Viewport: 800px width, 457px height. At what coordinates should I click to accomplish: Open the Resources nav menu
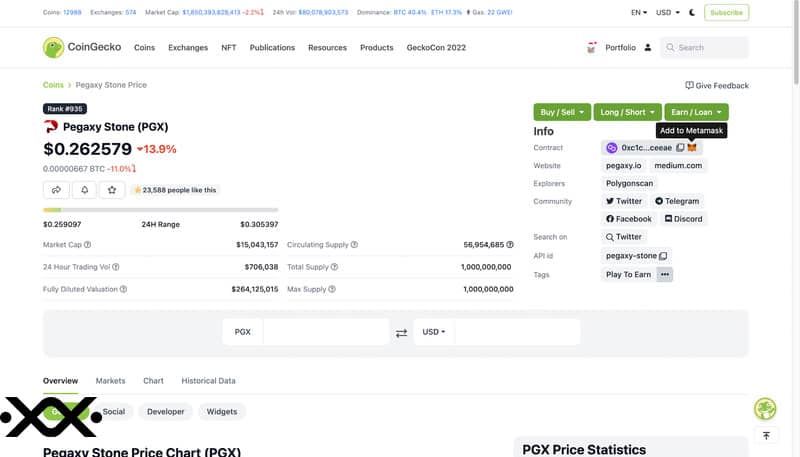327,47
